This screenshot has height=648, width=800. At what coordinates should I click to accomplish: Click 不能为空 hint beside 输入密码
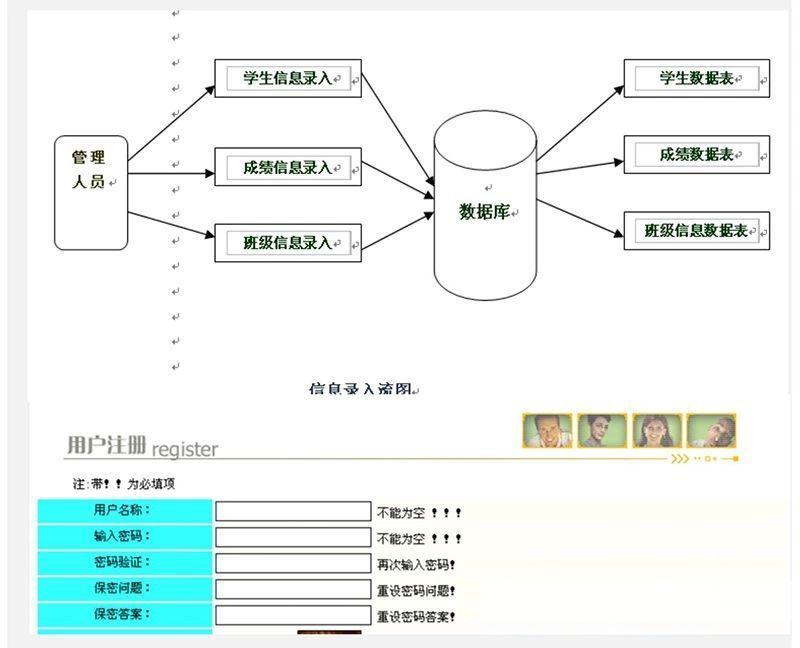click(x=419, y=539)
